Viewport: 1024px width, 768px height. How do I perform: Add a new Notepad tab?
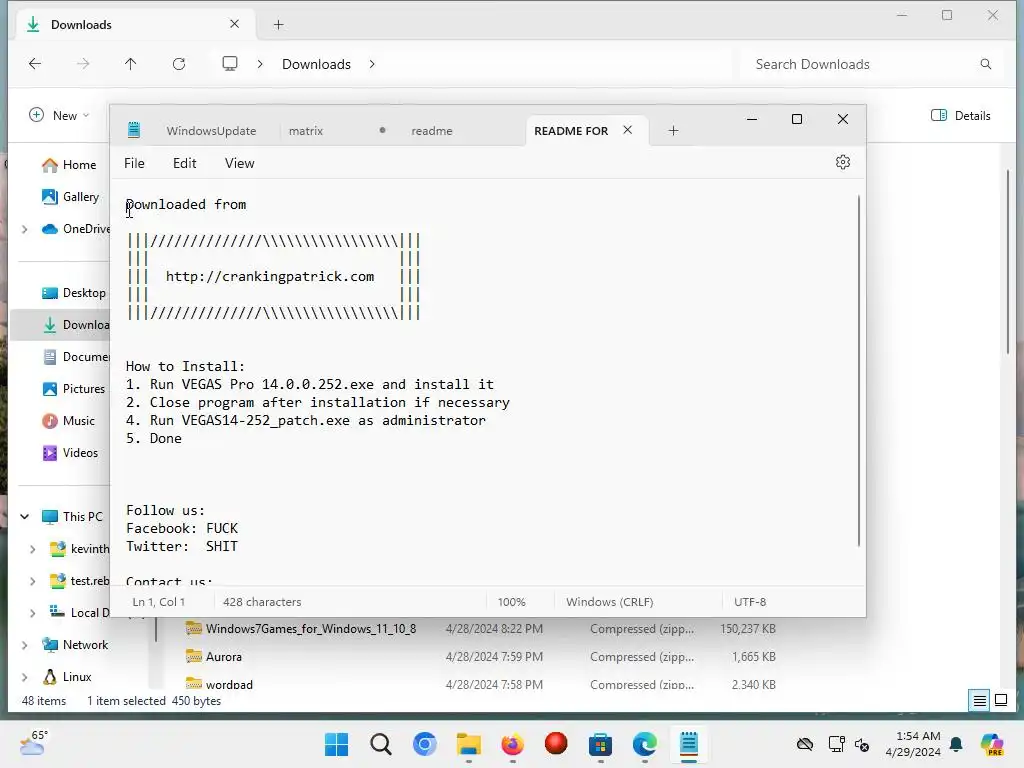click(x=673, y=131)
